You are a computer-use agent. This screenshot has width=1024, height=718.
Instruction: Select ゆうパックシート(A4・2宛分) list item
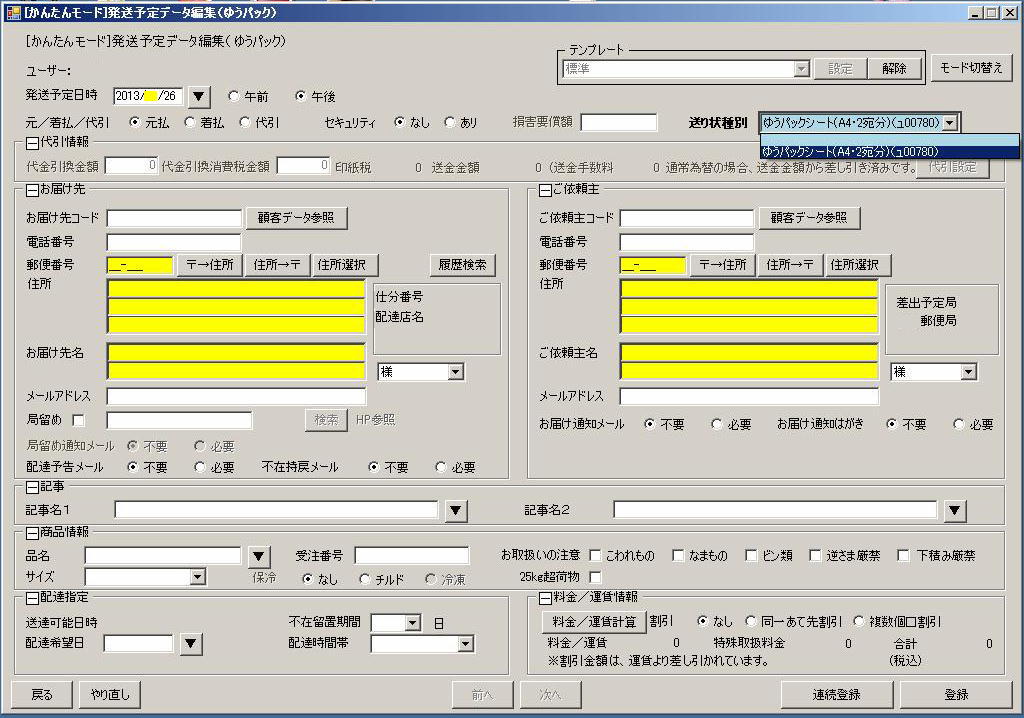(889, 152)
